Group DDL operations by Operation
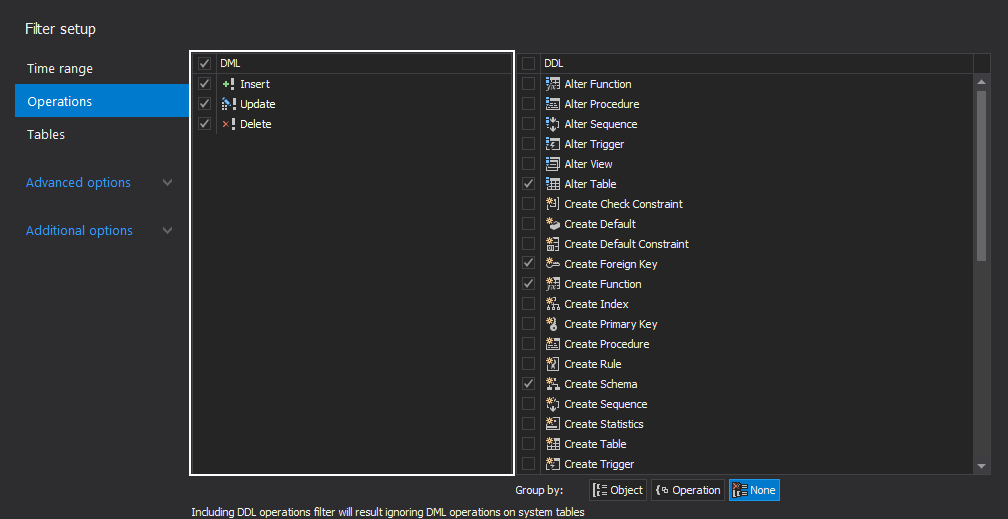1008x519 pixels. click(688, 490)
